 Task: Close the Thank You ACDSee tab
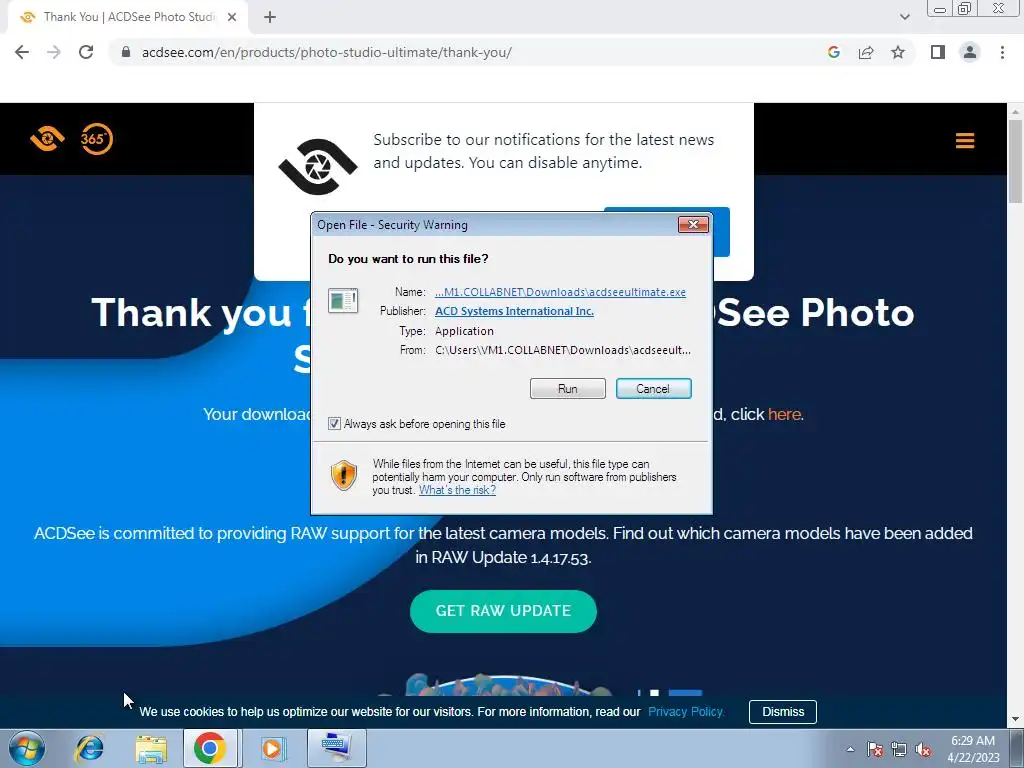(x=232, y=18)
